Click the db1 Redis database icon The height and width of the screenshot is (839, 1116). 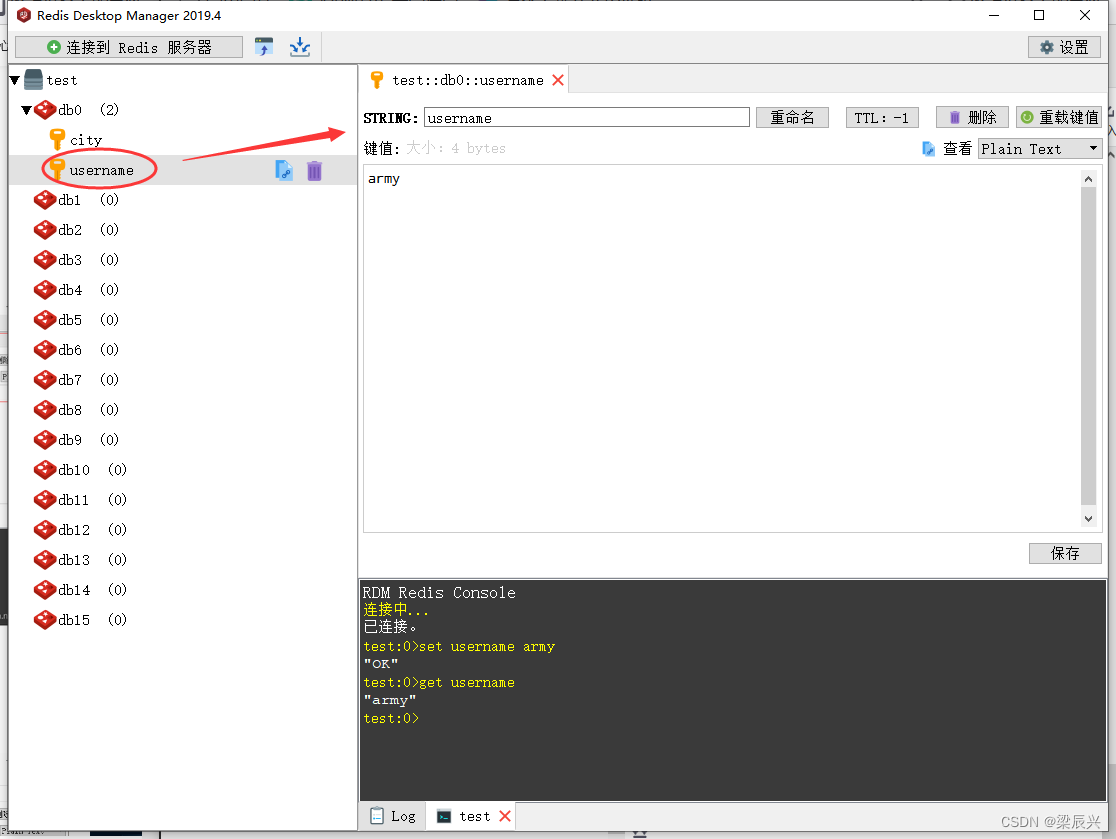tap(45, 200)
